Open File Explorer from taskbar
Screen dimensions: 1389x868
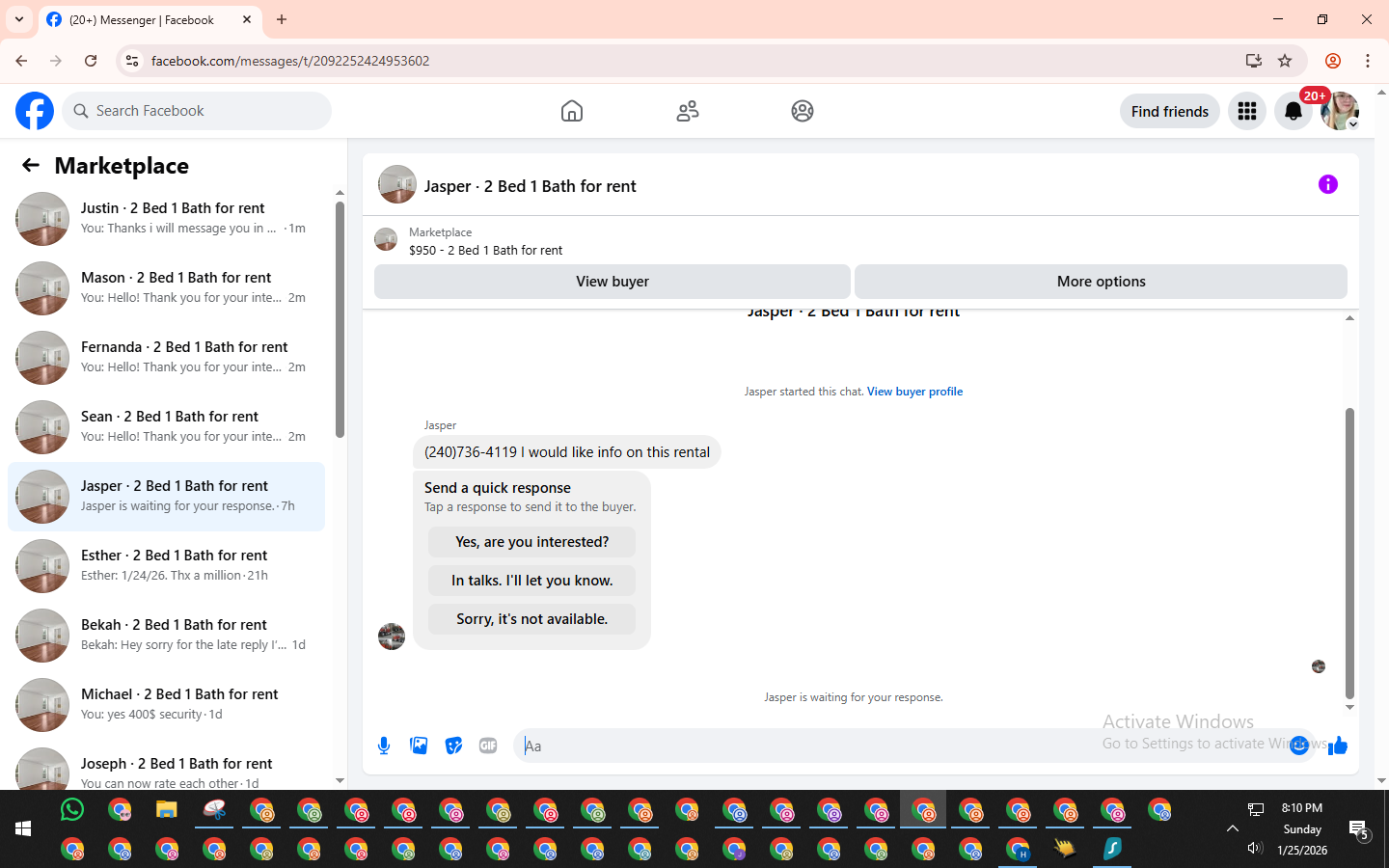pos(167,810)
